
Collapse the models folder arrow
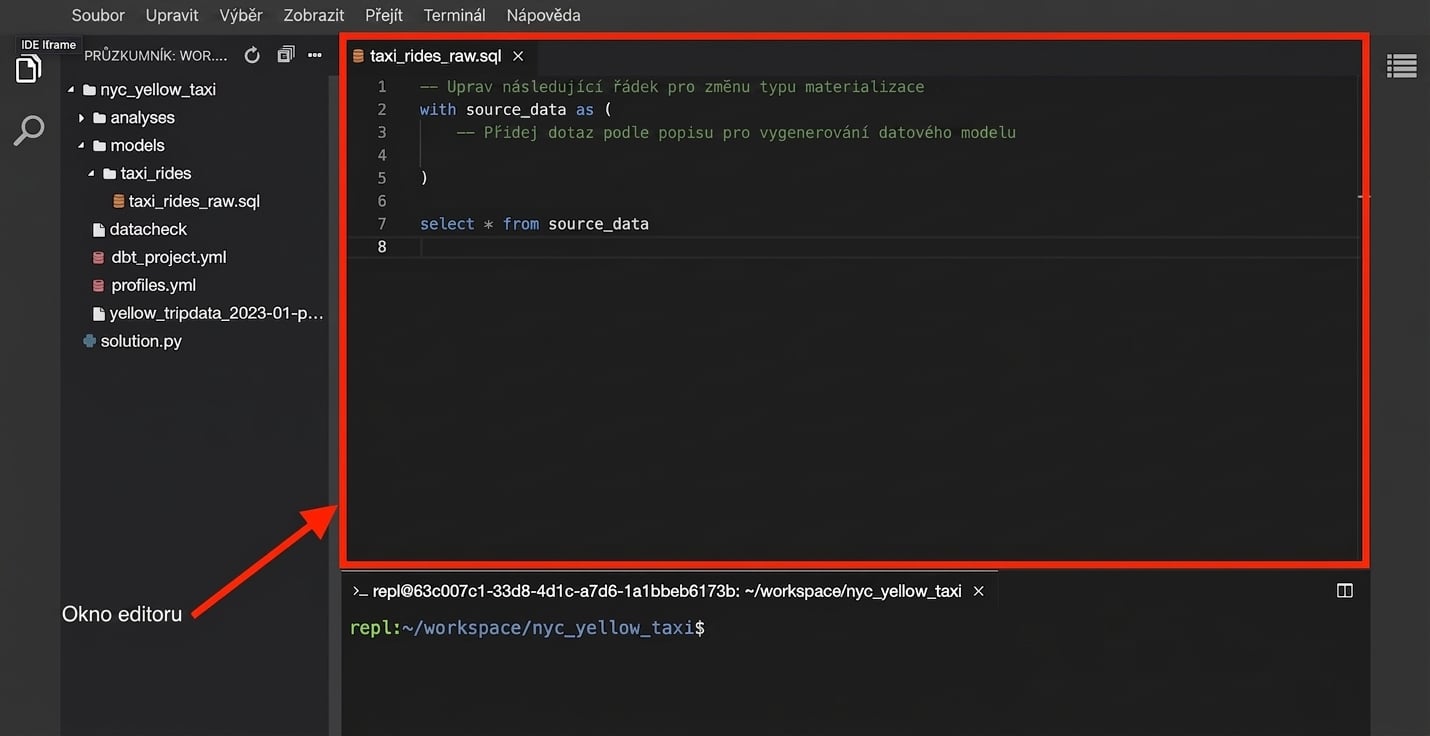click(81, 145)
